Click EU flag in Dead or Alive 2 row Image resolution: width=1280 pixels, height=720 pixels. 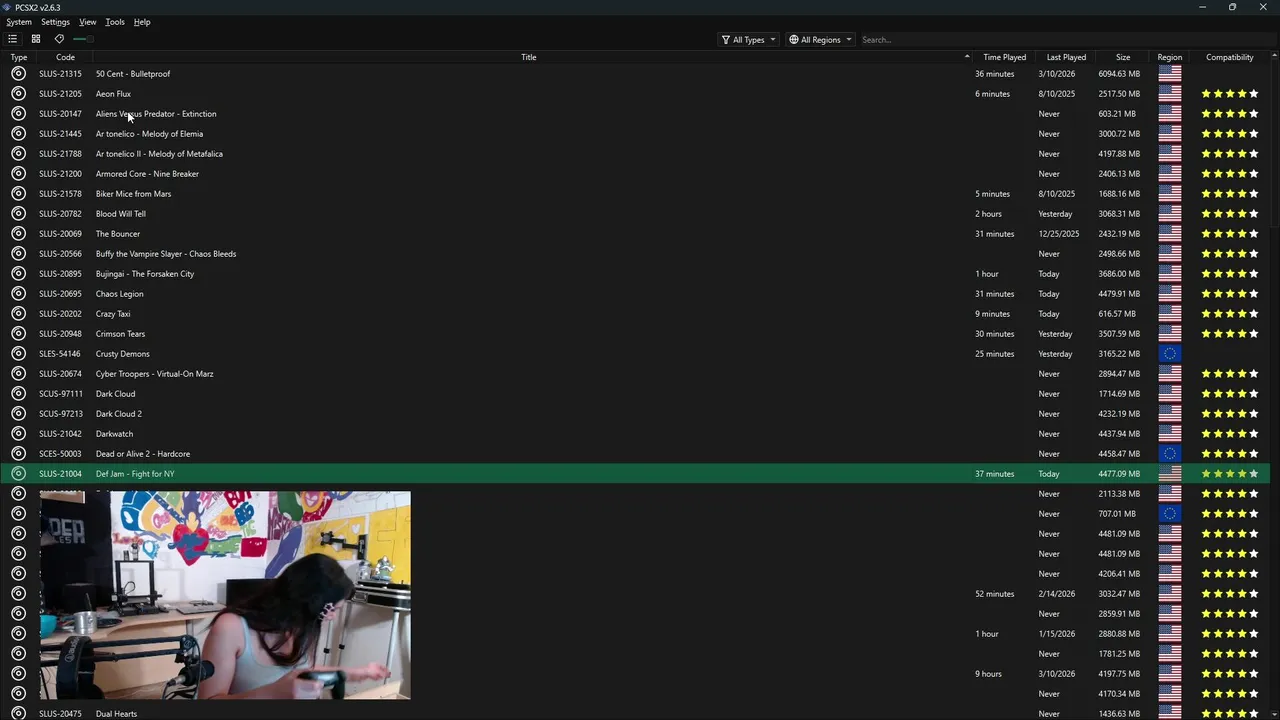click(x=1170, y=454)
